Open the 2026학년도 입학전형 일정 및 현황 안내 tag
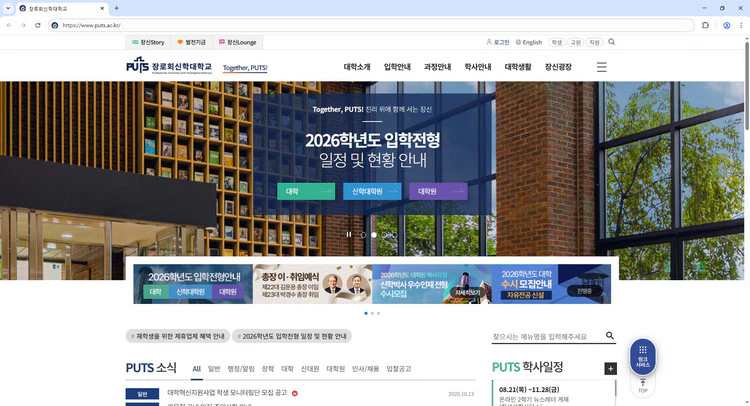This screenshot has height=406, width=750. [292, 336]
